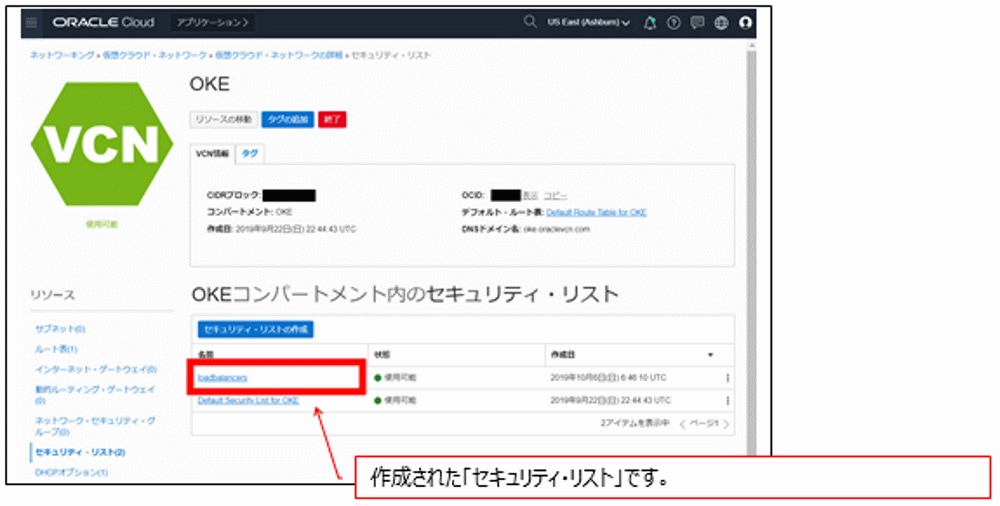This screenshot has width=1000, height=506.
Task: Click the Oracle Cloud logo
Action: pos(103,22)
